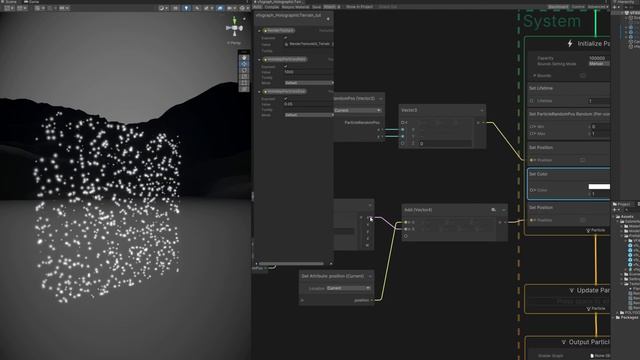Click Show In Project button
640x360 pixels.
[x=359, y=7]
